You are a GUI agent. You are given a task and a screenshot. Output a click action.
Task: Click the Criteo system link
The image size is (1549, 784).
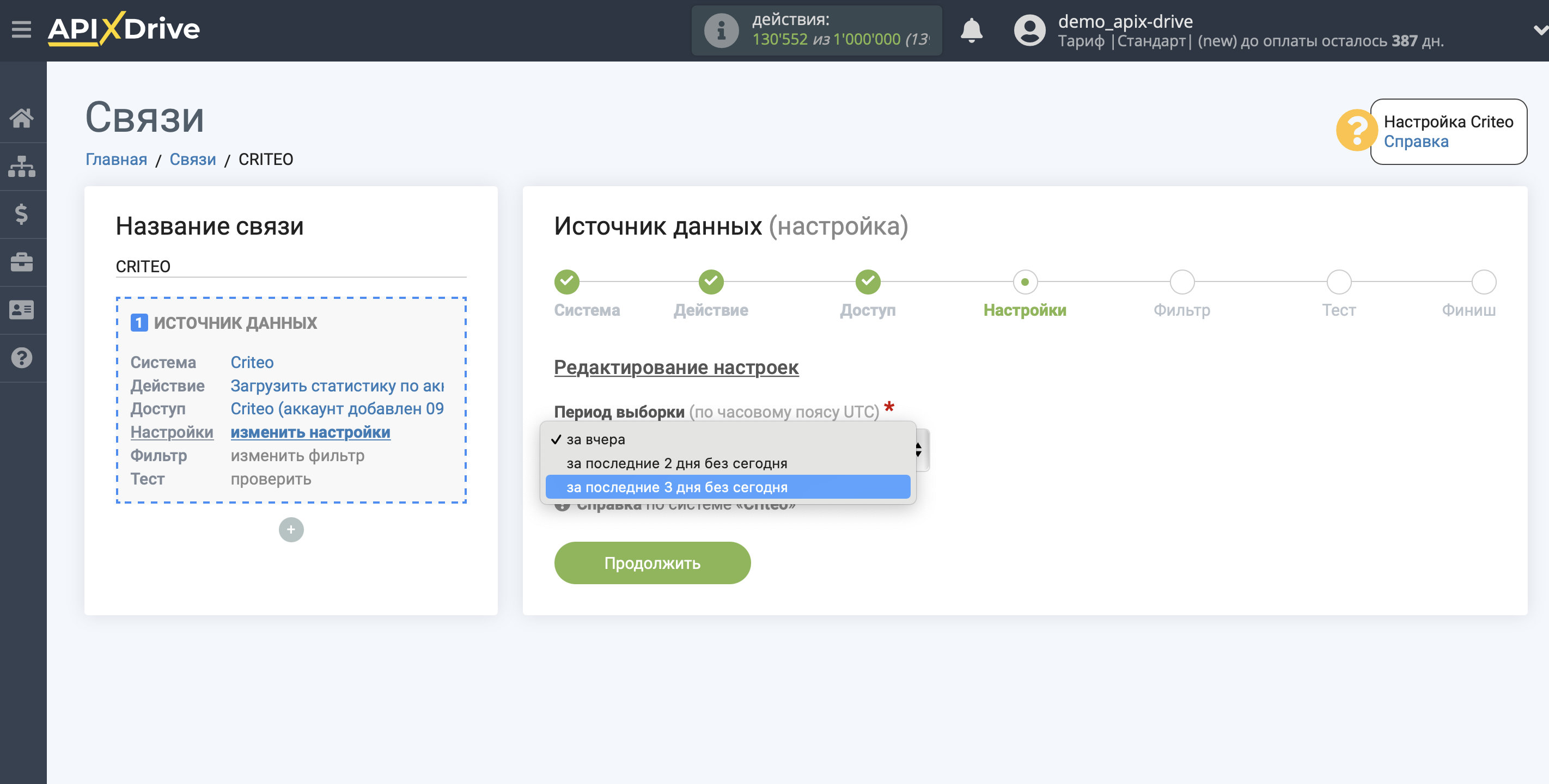tap(252, 362)
